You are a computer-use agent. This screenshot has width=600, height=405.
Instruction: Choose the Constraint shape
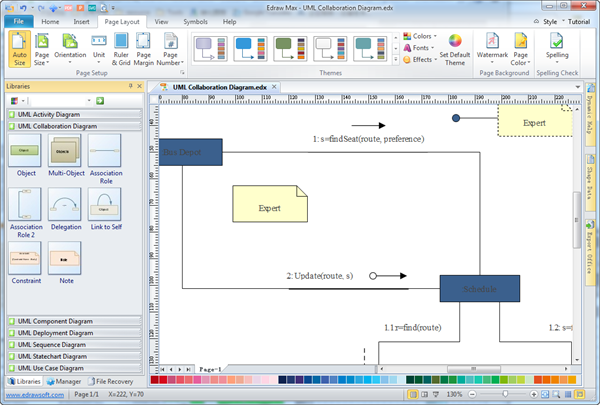coord(26,261)
